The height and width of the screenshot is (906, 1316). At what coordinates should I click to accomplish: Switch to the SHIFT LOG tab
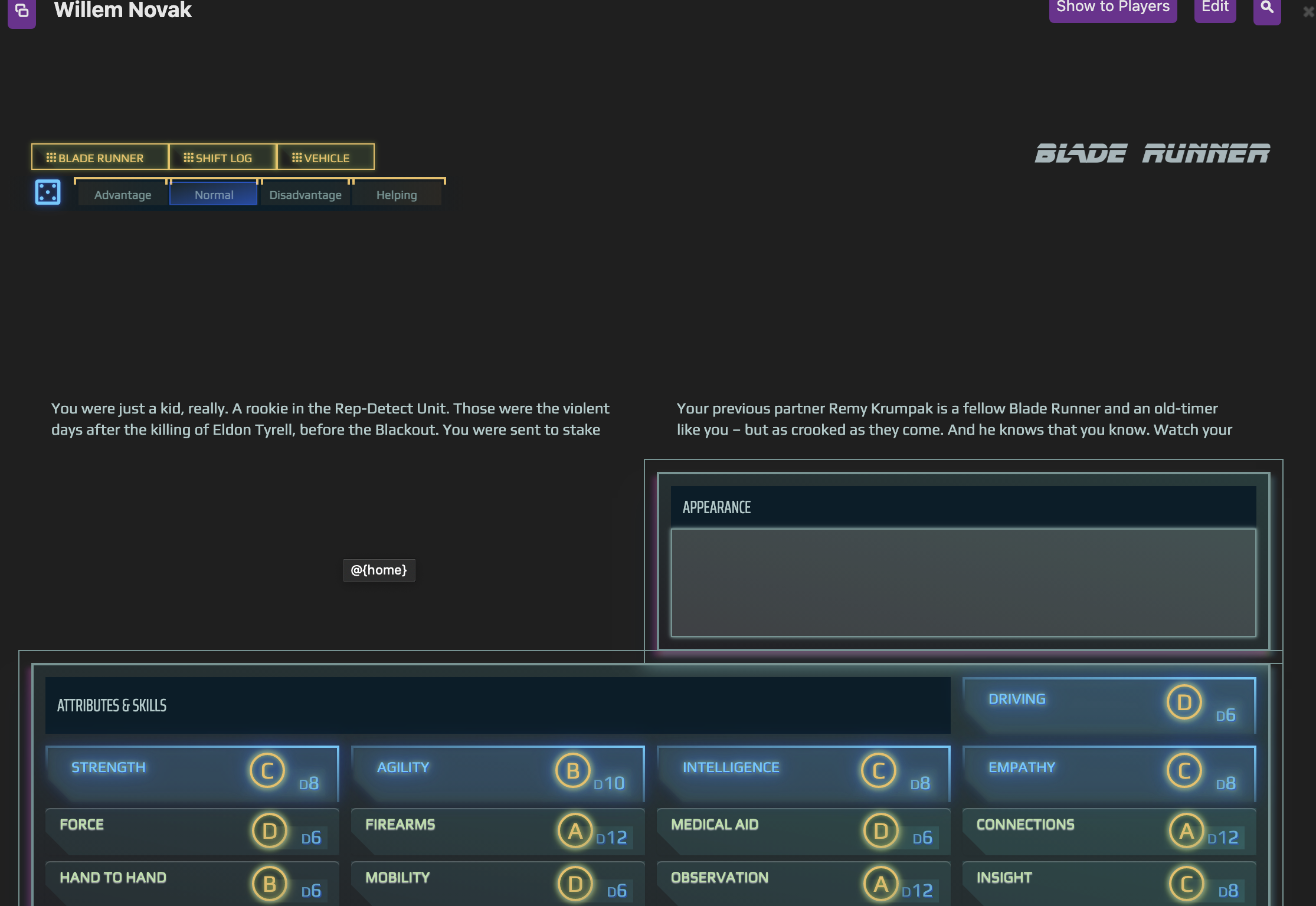(222, 157)
